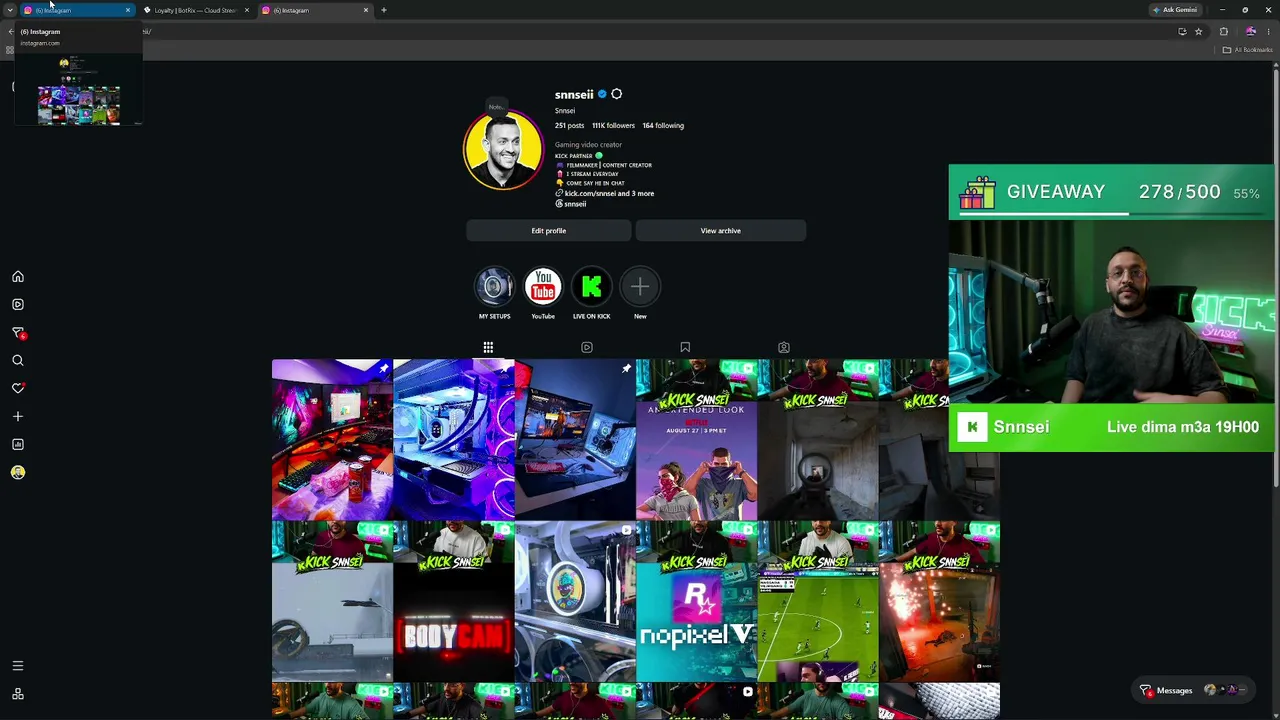Click the install app icon in address bar

1182,31
